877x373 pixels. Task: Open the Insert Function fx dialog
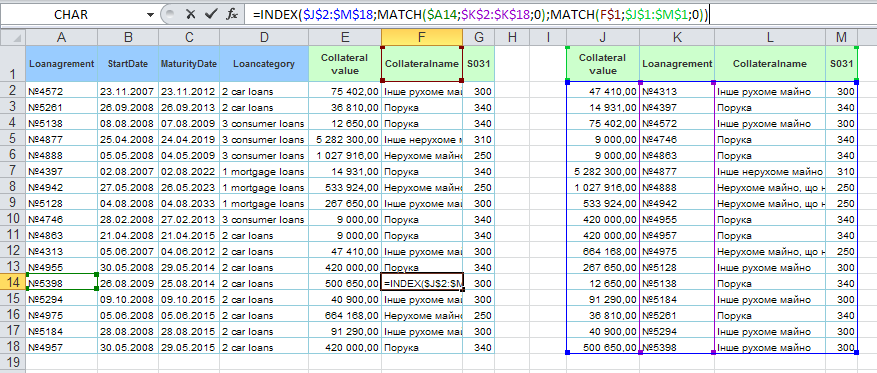(x=232, y=15)
